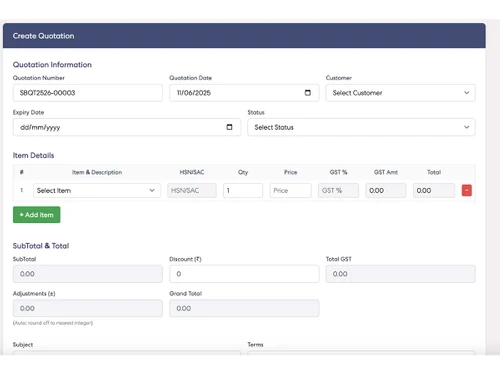Focus the Quotation Number field

point(88,93)
